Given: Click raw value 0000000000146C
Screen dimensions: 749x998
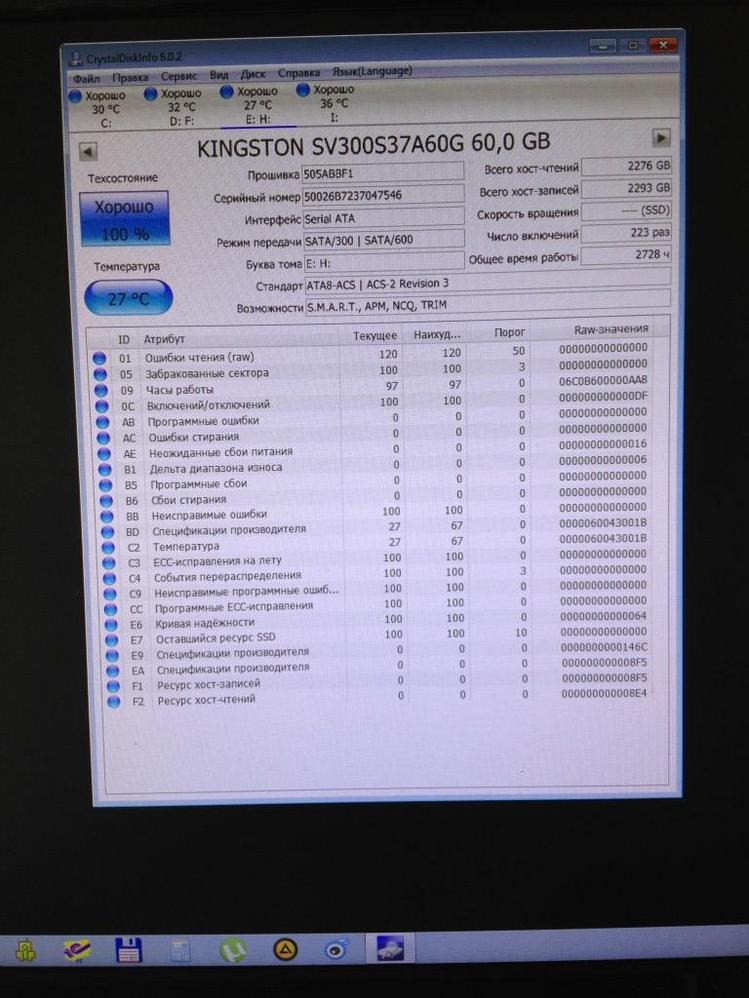Looking at the screenshot, I should (x=604, y=647).
